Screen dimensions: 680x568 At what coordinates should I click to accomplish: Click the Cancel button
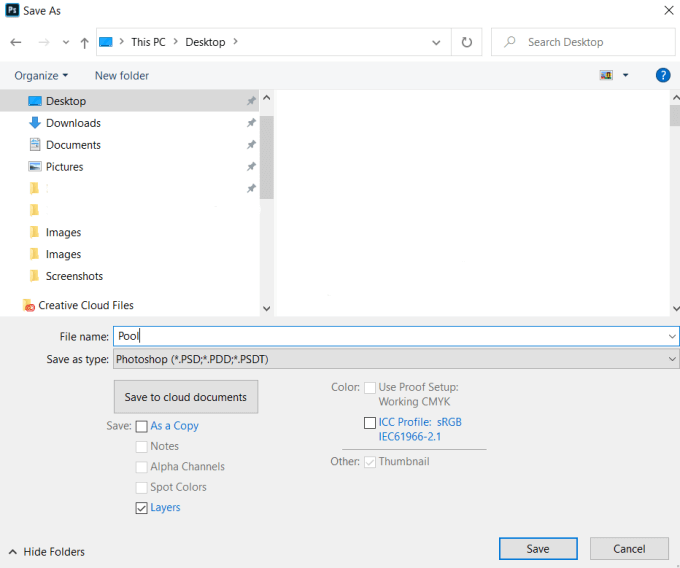point(629,549)
